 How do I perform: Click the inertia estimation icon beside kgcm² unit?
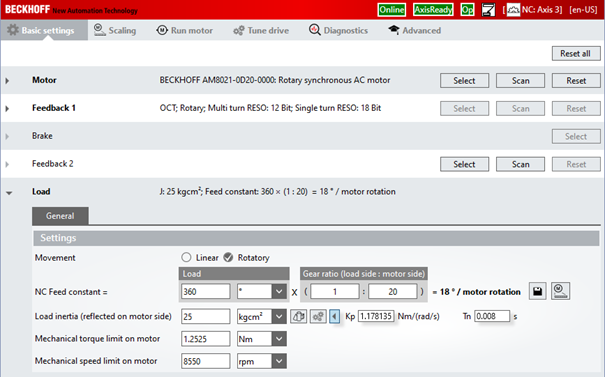click(x=298, y=317)
